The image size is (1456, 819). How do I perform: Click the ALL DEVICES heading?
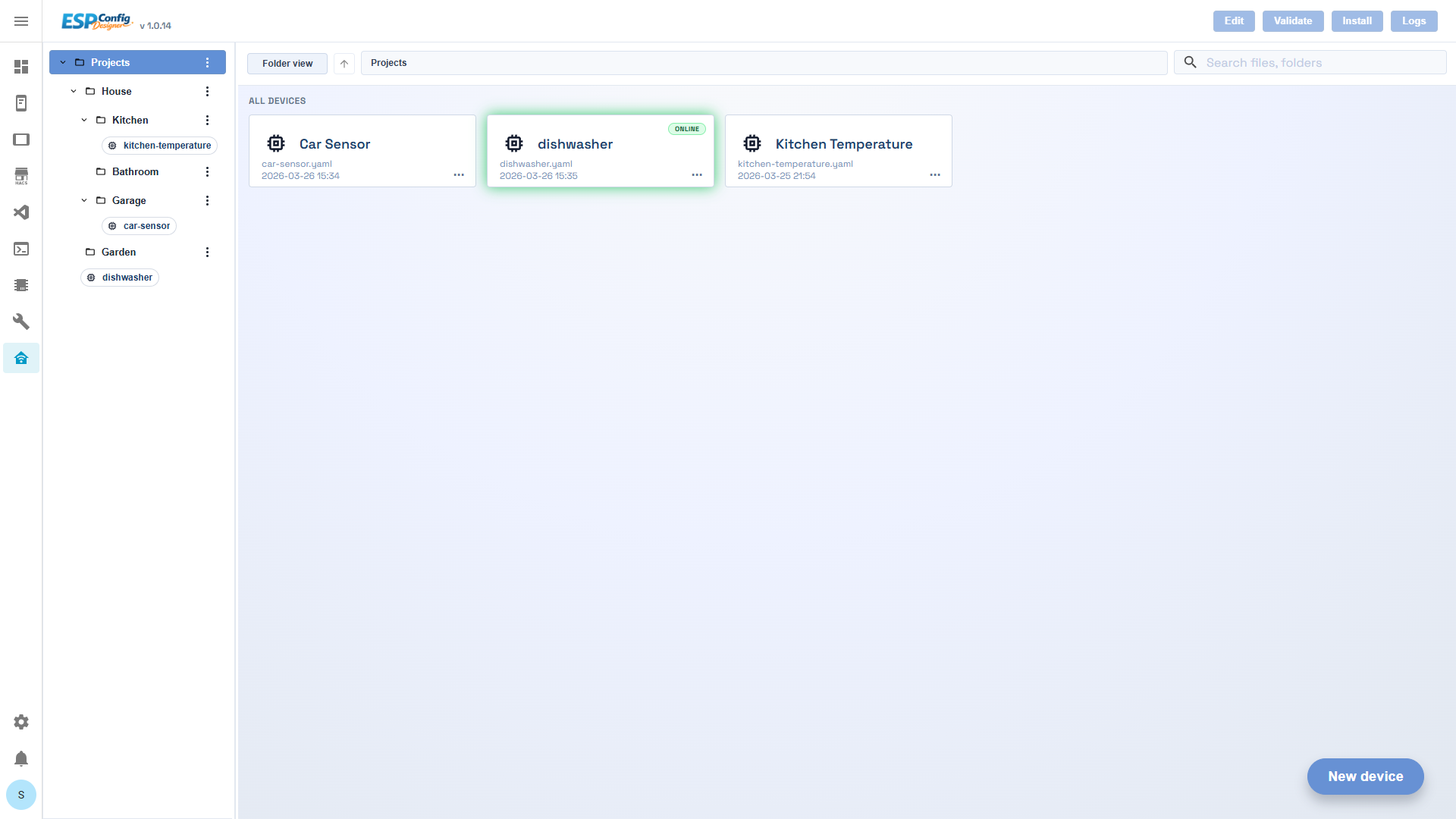pyautogui.click(x=278, y=101)
